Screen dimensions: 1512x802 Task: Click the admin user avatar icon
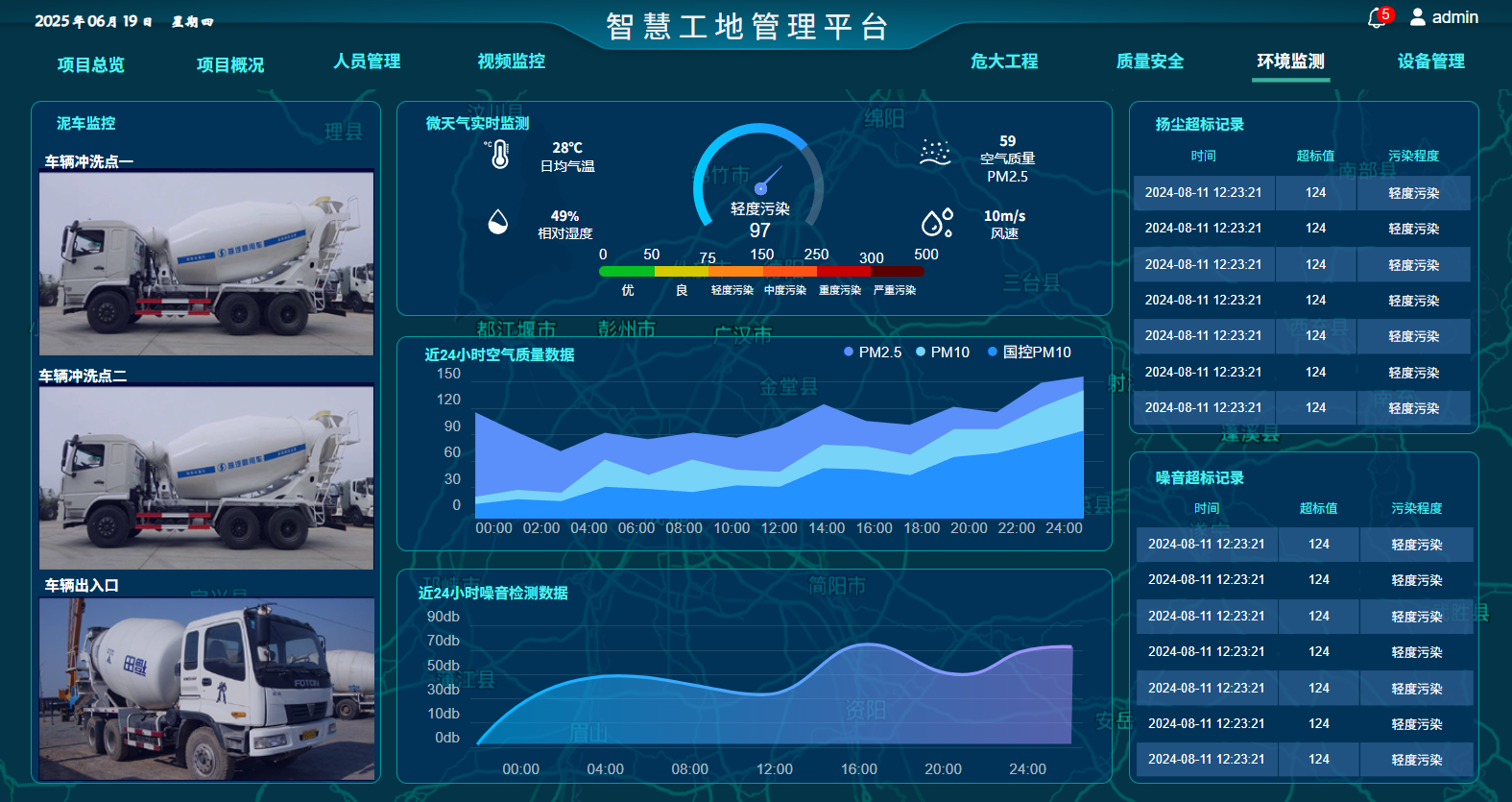coord(1417,17)
